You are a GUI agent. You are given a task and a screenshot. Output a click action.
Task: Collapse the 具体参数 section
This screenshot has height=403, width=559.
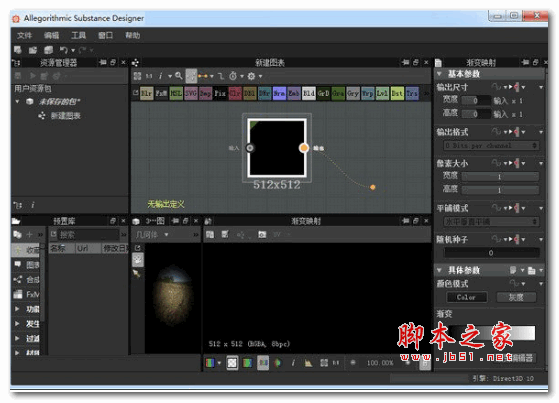440,270
